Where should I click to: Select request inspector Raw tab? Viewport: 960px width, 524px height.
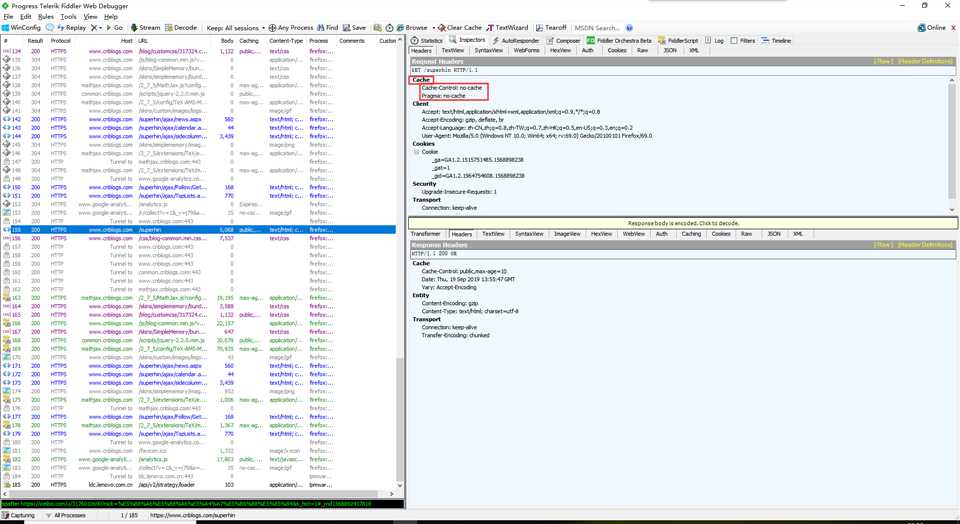point(642,50)
